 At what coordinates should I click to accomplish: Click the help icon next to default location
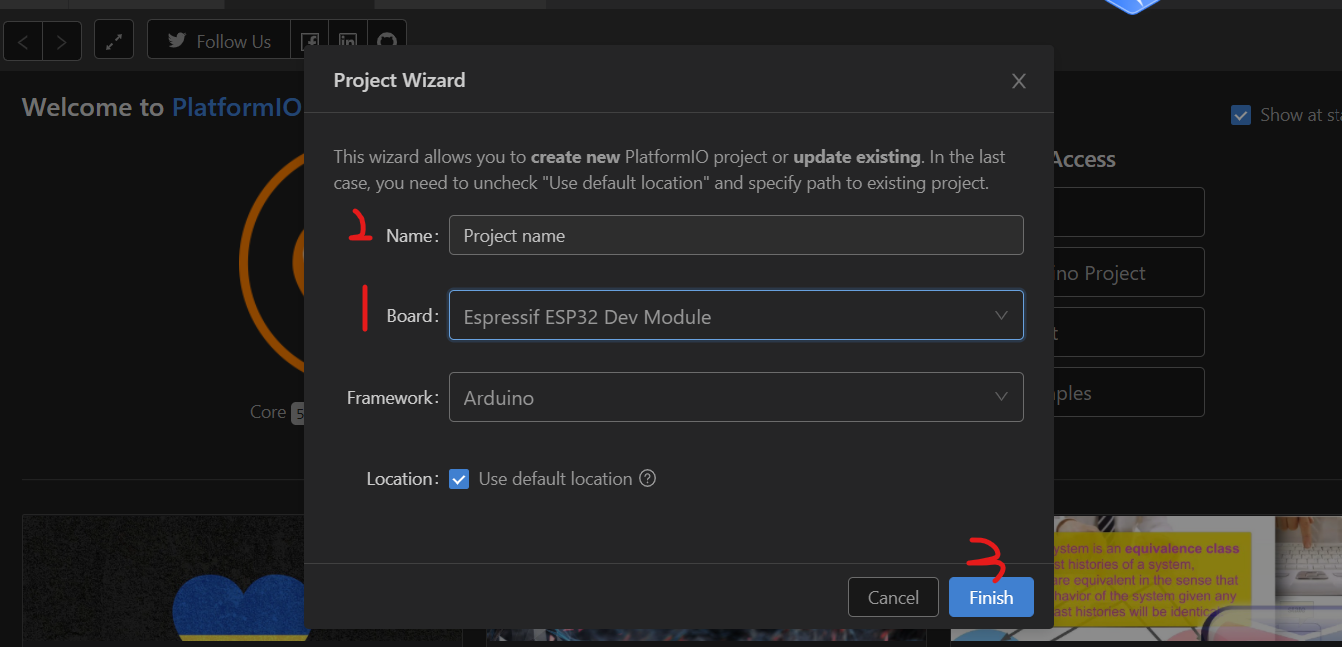point(647,478)
